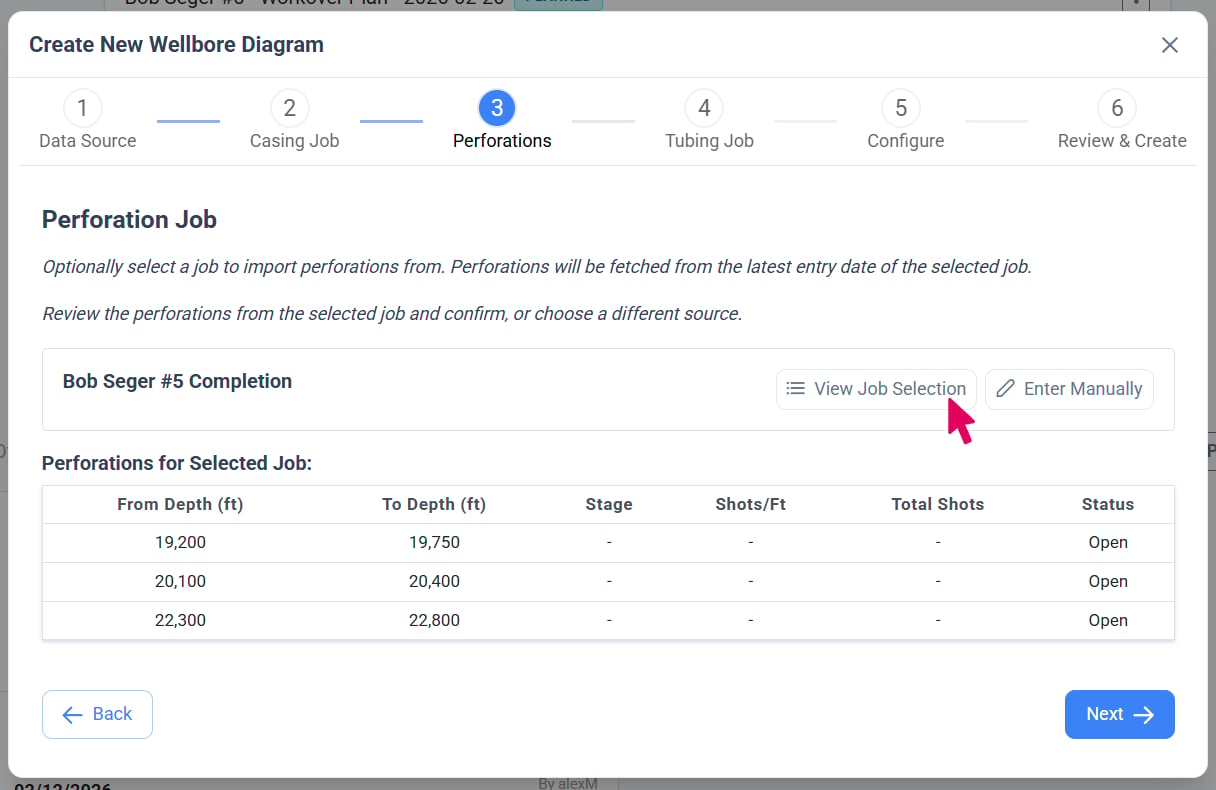Select the Bob Seger #5 Completion job title

click(x=177, y=381)
